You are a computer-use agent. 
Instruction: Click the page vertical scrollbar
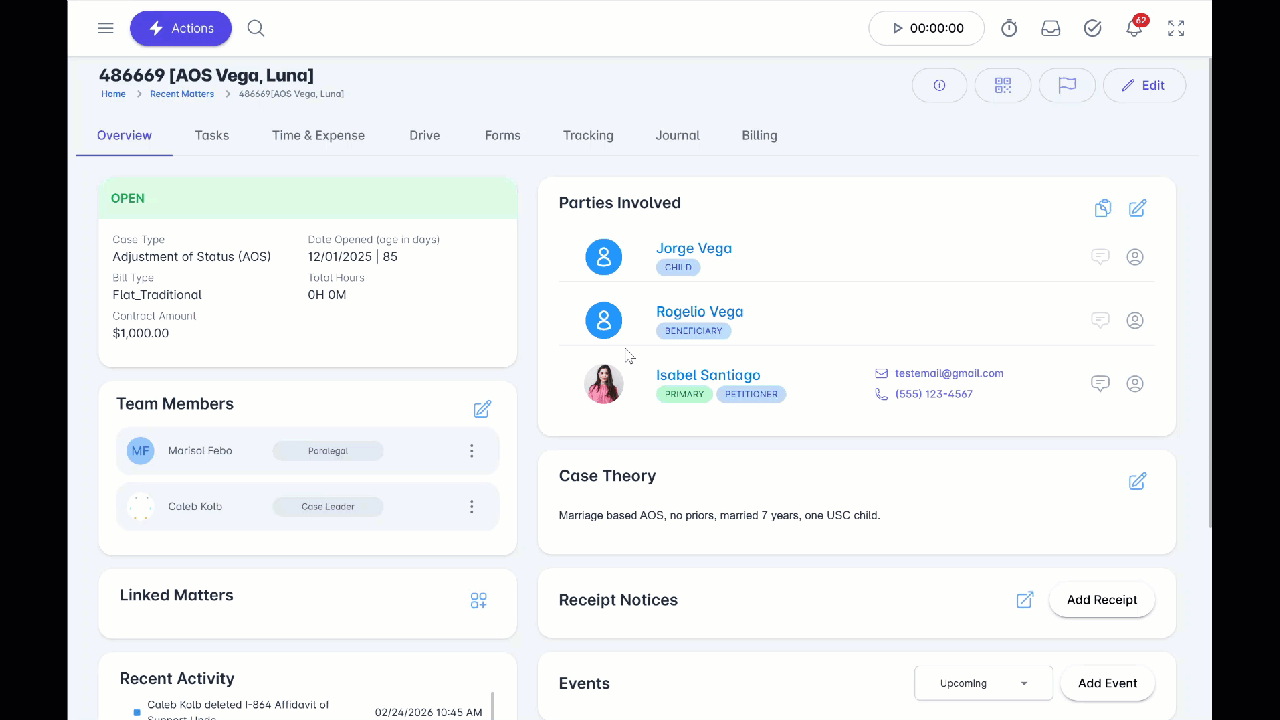[x=1211, y=292]
